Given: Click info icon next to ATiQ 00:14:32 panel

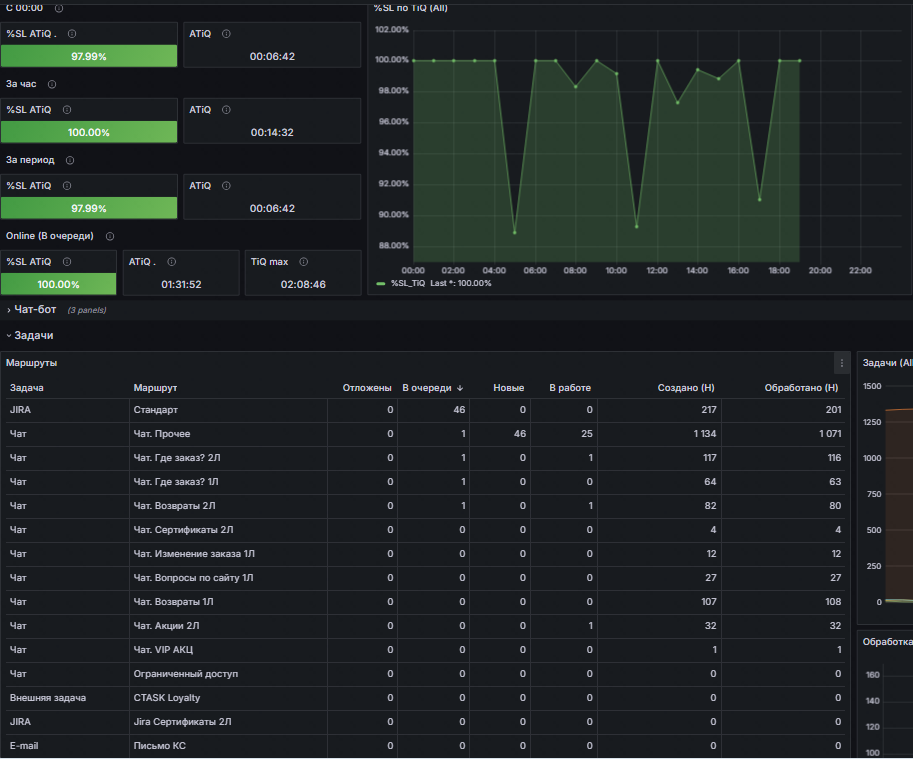Looking at the screenshot, I should [x=227, y=110].
